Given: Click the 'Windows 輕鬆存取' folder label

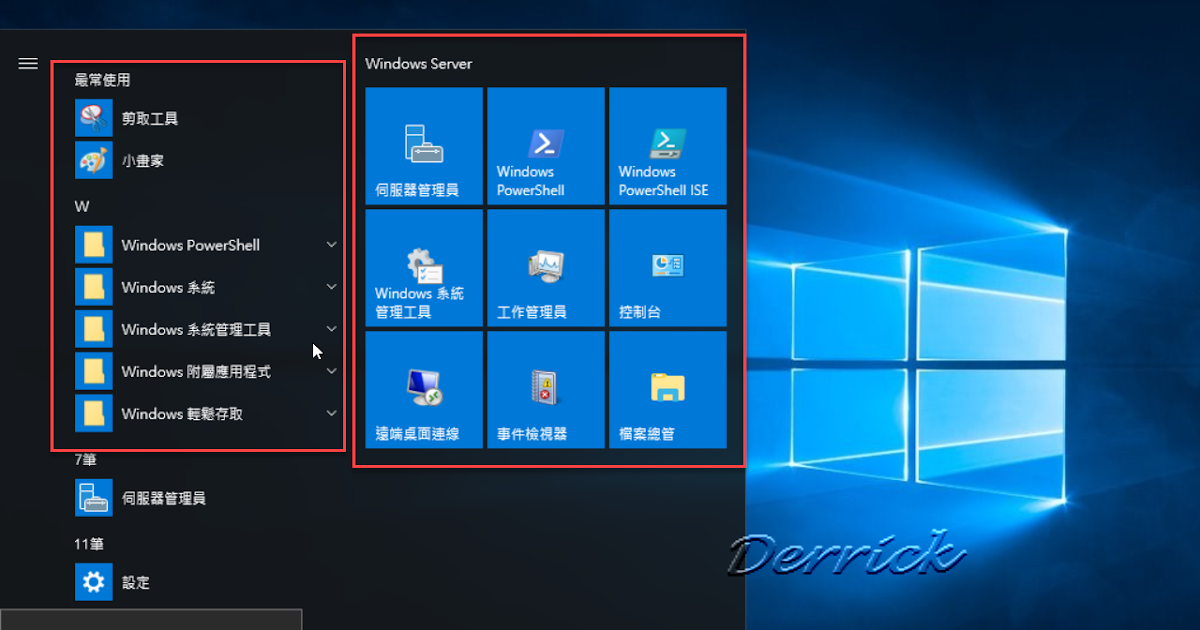Looking at the screenshot, I should tap(182, 414).
